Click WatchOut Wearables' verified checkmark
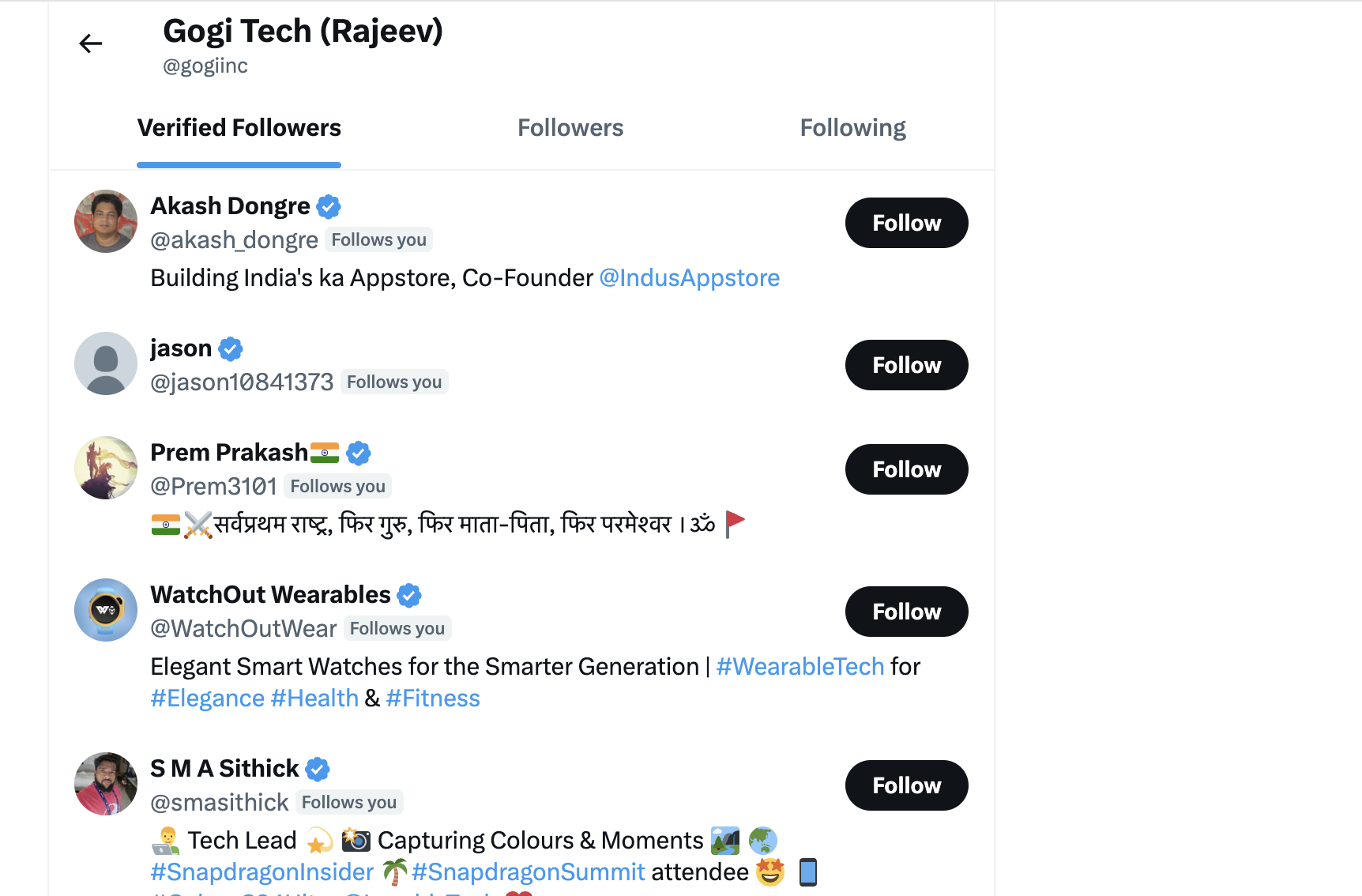 409,595
